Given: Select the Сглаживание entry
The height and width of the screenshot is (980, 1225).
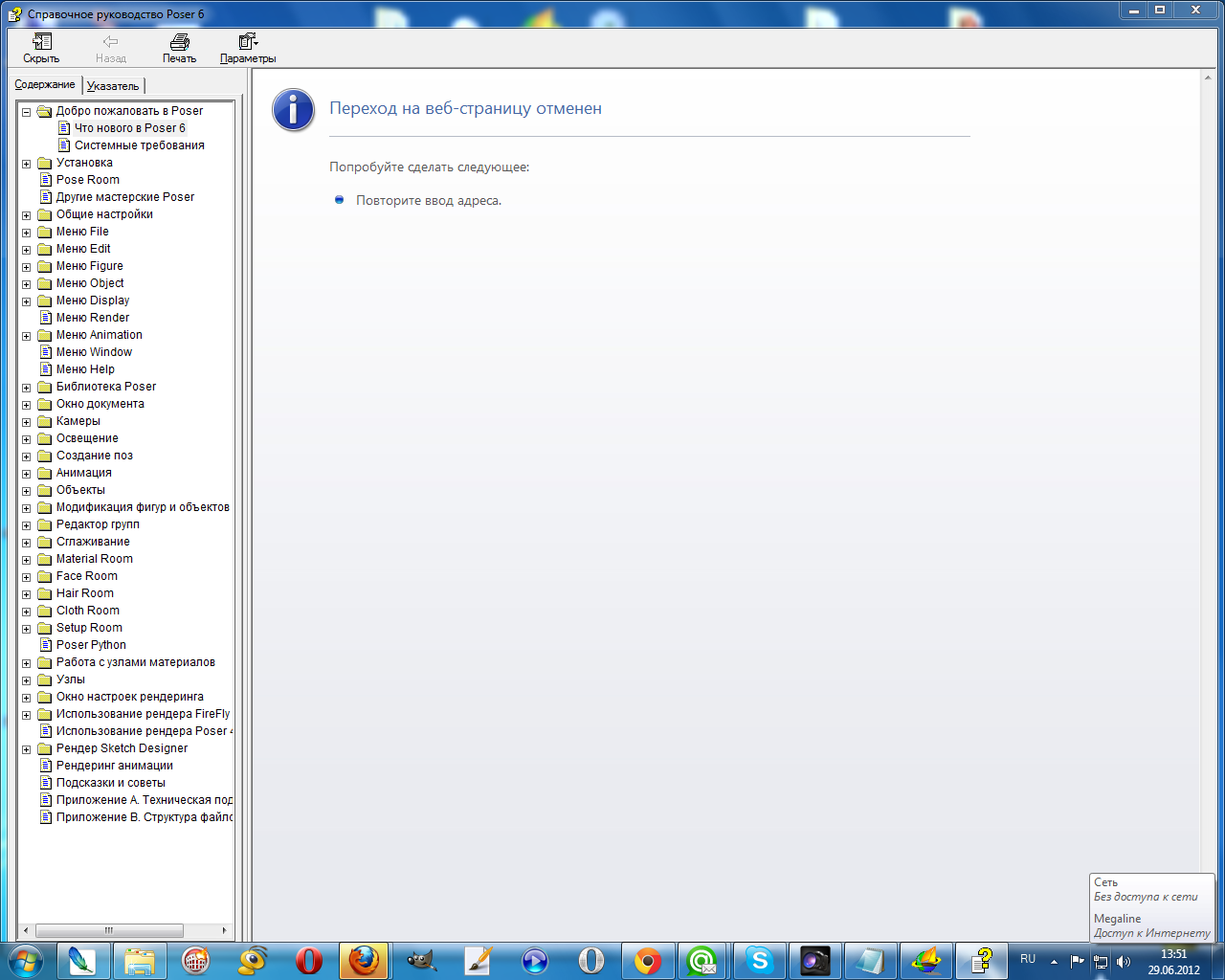Looking at the screenshot, I should tap(93, 542).
